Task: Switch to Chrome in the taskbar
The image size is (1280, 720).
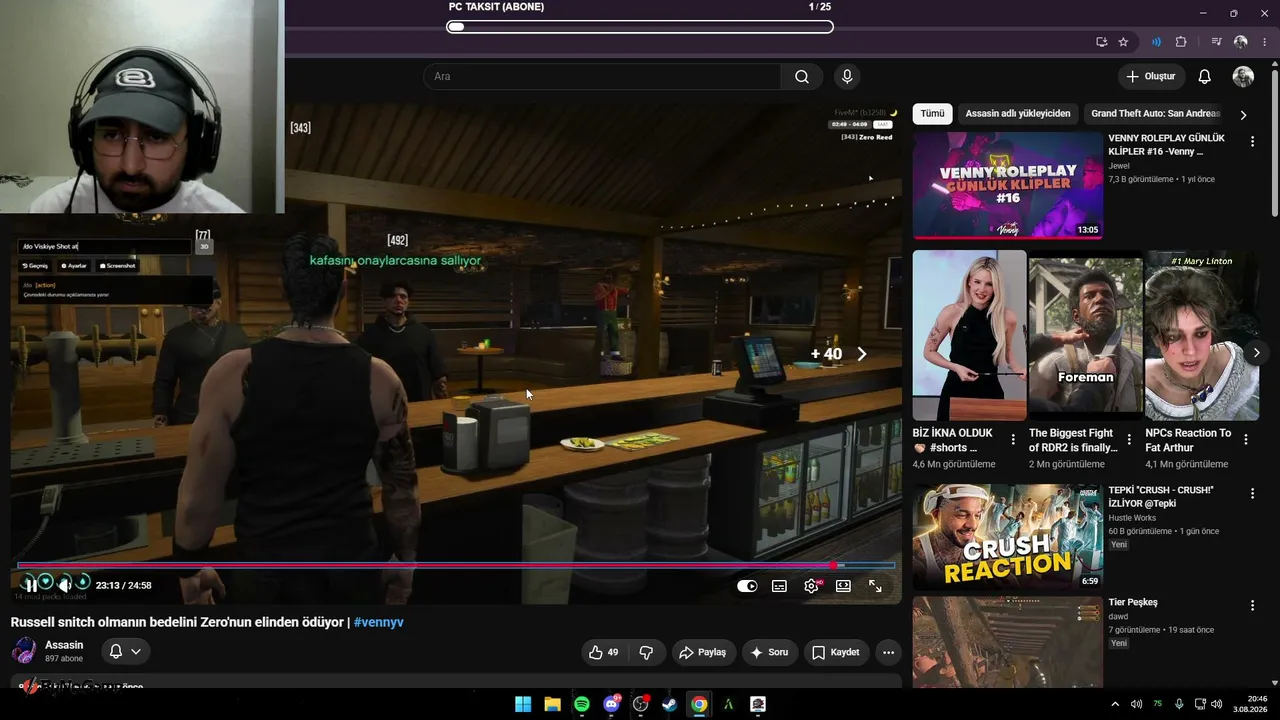Action: (x=699, y=704)
